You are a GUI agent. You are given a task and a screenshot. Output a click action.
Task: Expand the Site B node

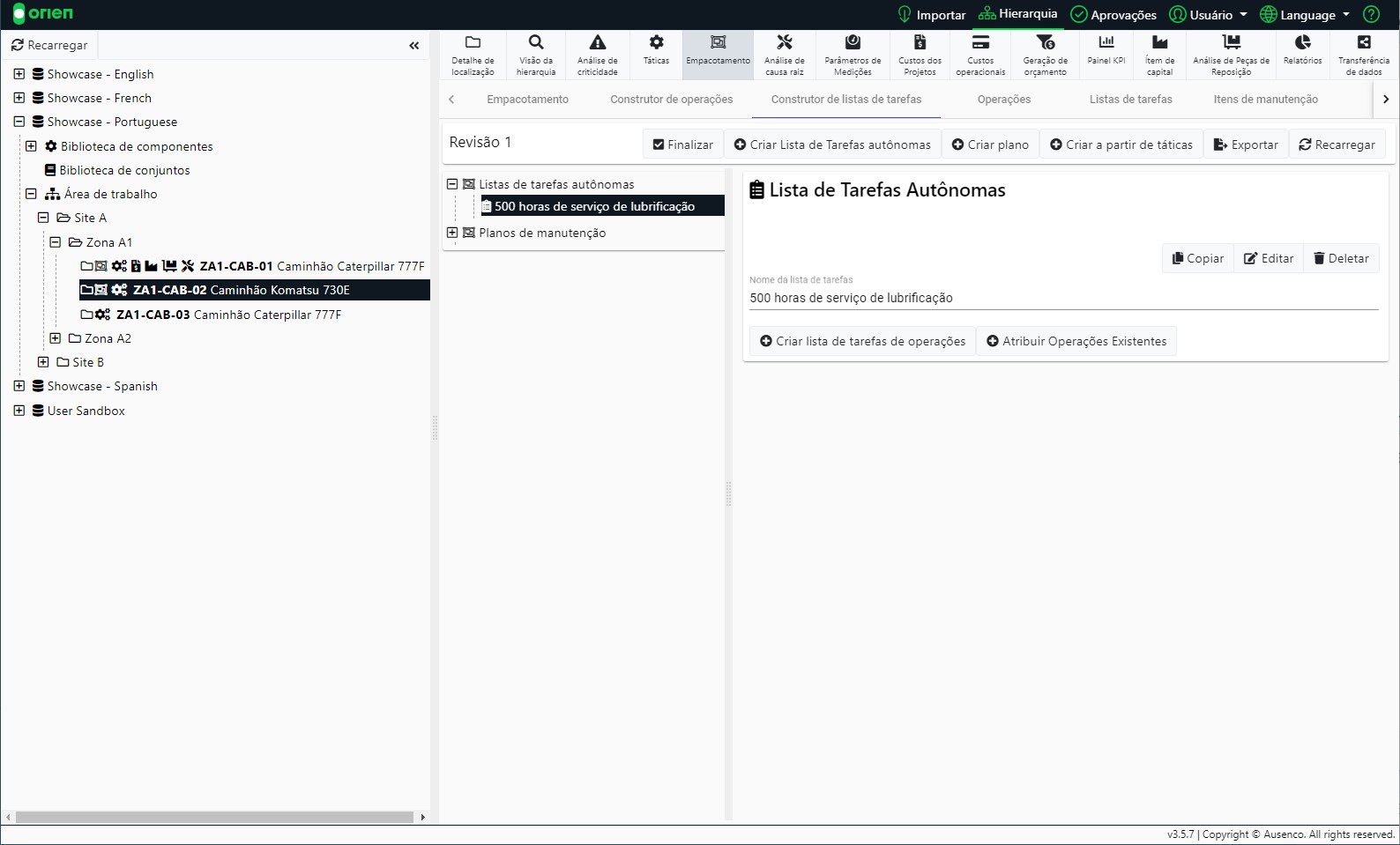click(x=43, y=362)
